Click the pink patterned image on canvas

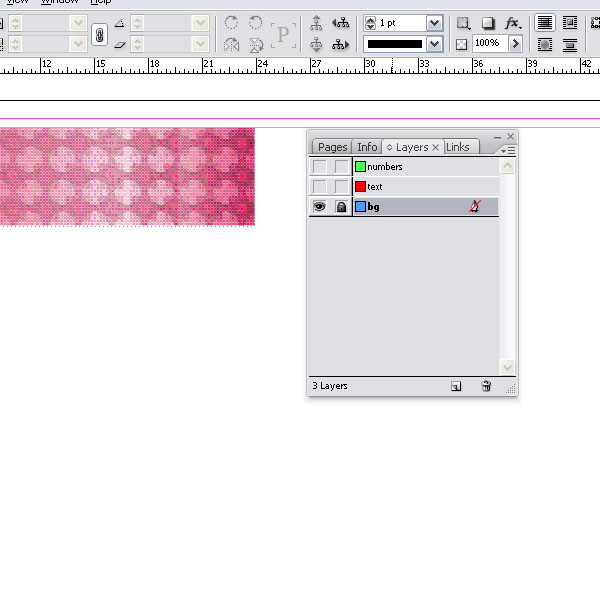point(127,177)
